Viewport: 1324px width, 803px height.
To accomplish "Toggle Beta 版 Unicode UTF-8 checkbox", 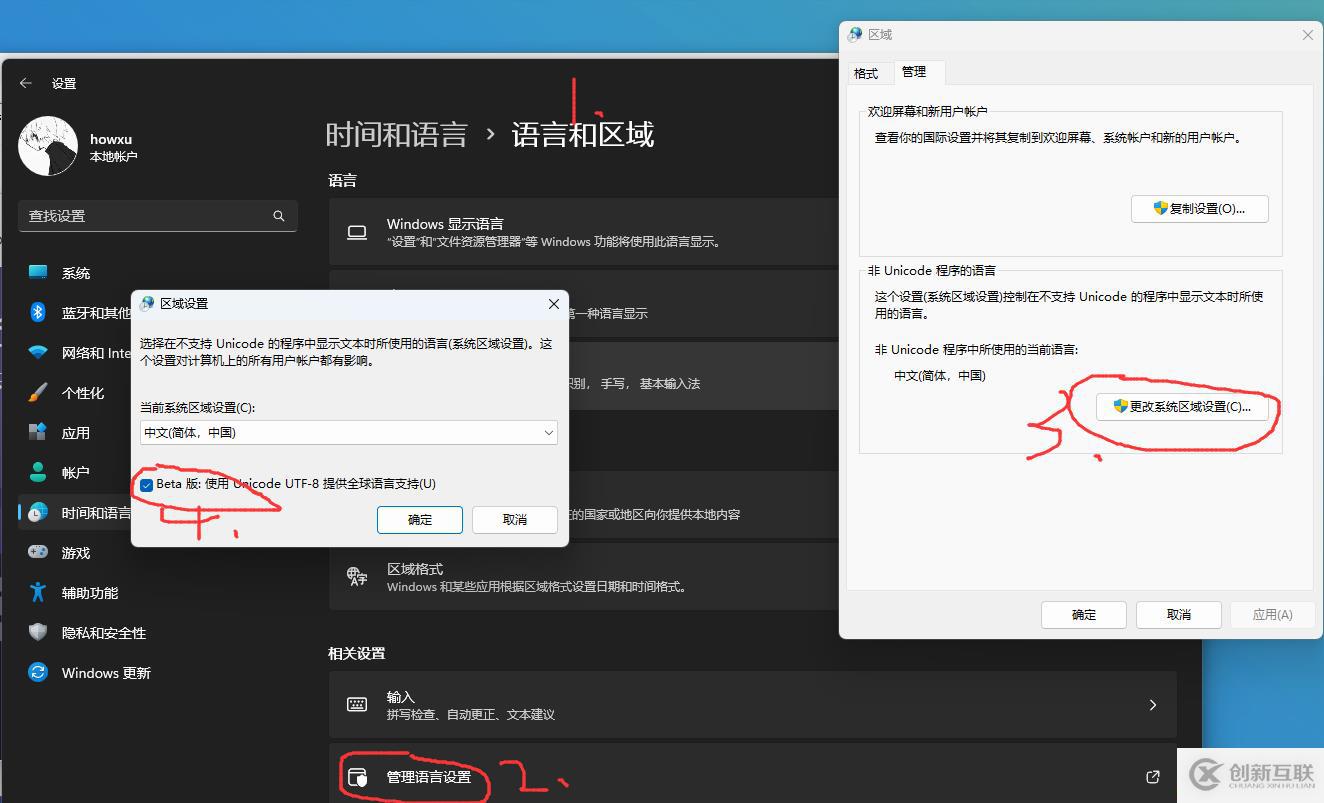I will coord(147,484).
